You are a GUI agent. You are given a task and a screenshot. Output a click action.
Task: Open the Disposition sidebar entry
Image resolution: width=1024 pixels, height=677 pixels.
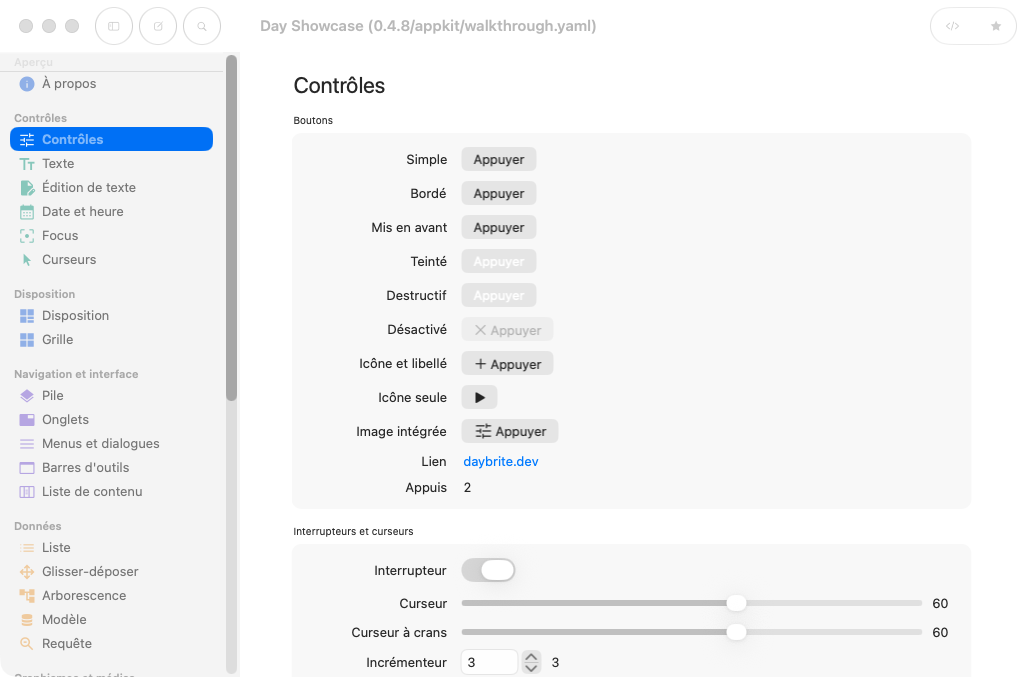click(112, 316)
